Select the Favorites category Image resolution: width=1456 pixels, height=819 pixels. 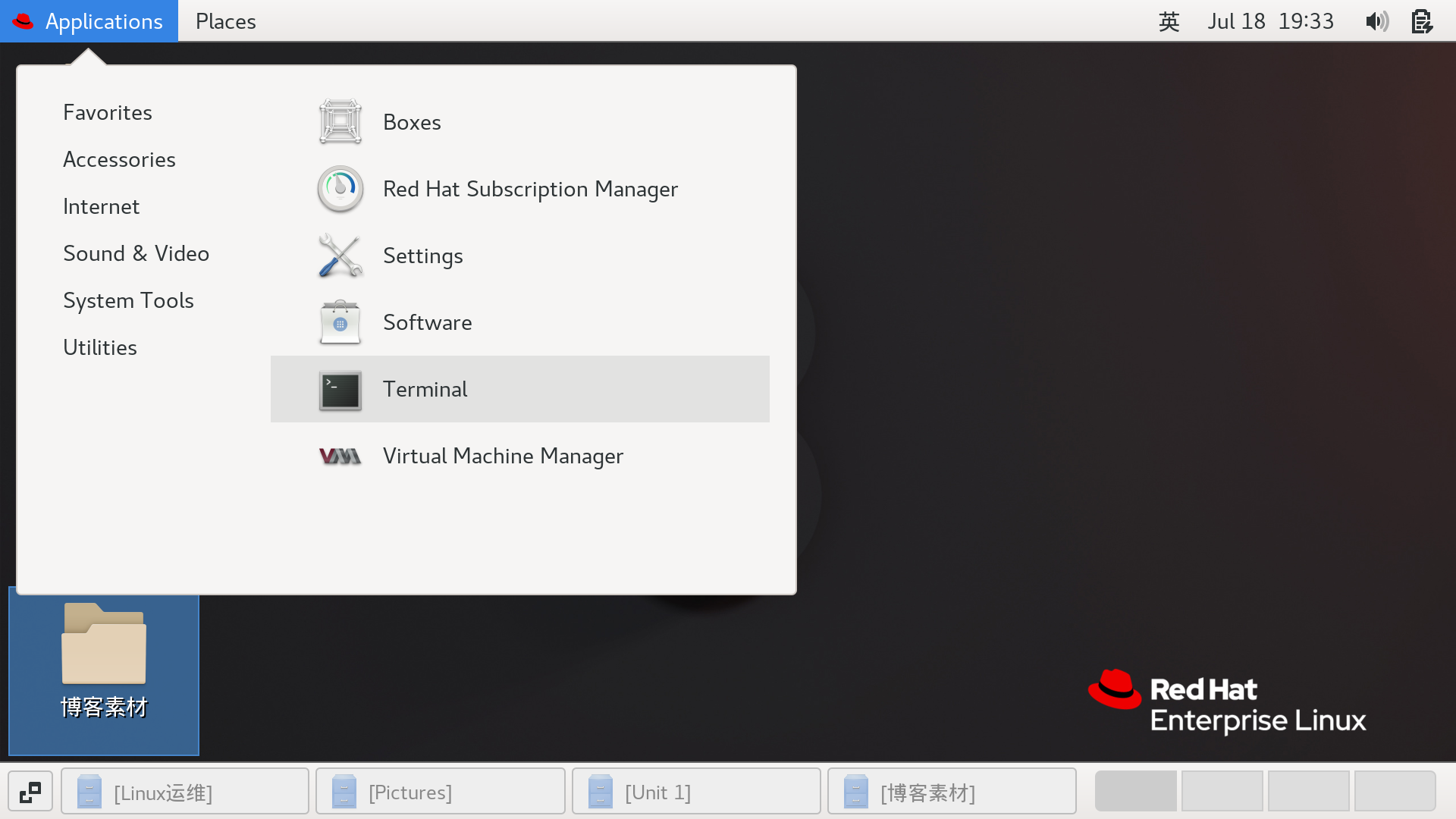108,112
